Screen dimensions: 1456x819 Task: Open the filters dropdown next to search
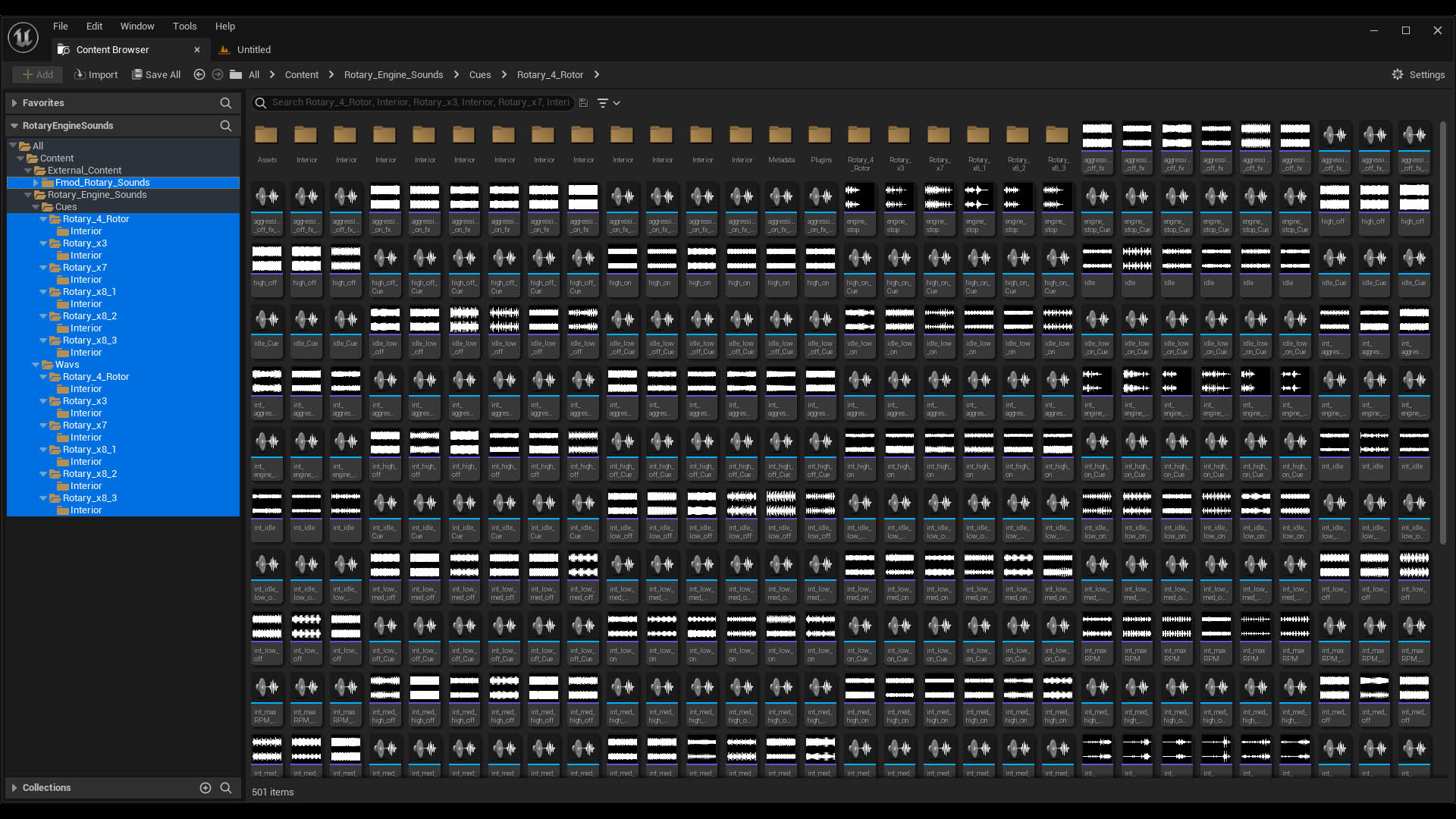pos(608,102)
